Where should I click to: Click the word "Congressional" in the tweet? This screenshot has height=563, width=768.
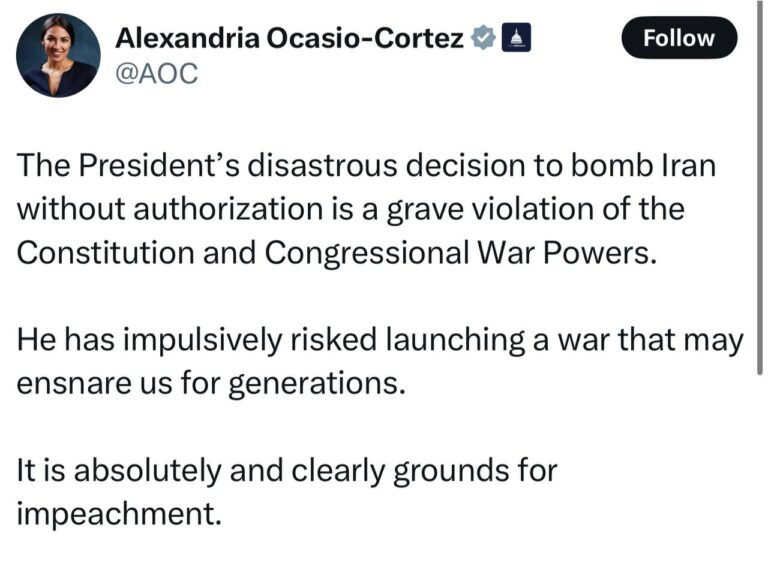tap(367, 254)
